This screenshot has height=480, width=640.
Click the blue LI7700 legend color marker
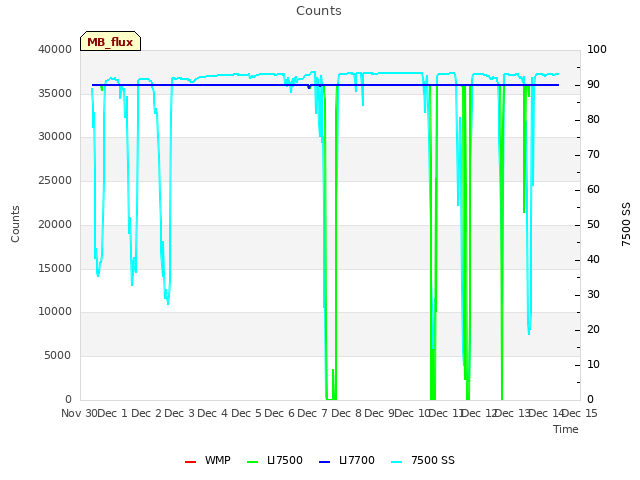point(324,462)
